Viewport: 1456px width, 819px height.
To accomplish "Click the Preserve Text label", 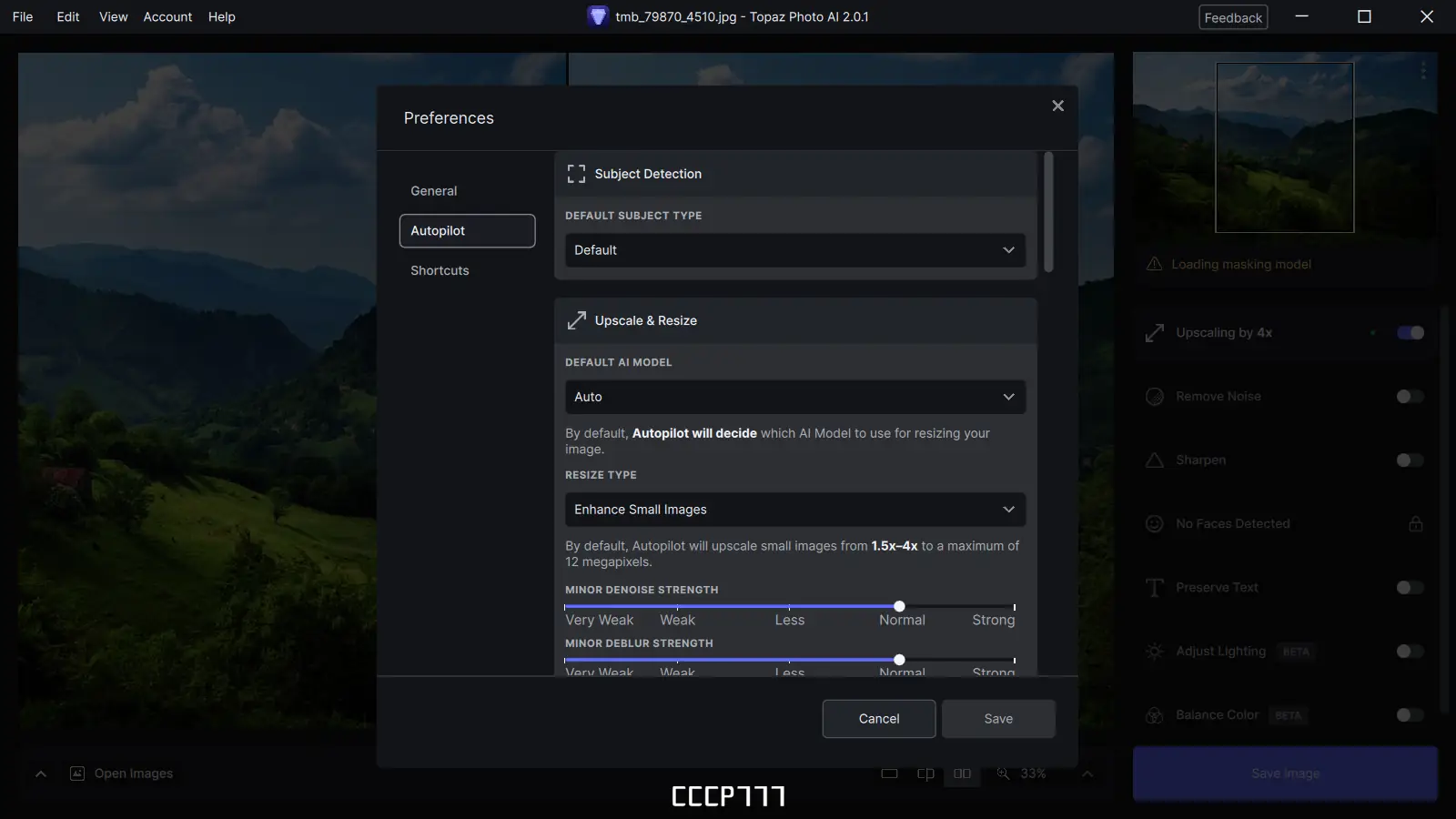I will (x=1217, y=588).
